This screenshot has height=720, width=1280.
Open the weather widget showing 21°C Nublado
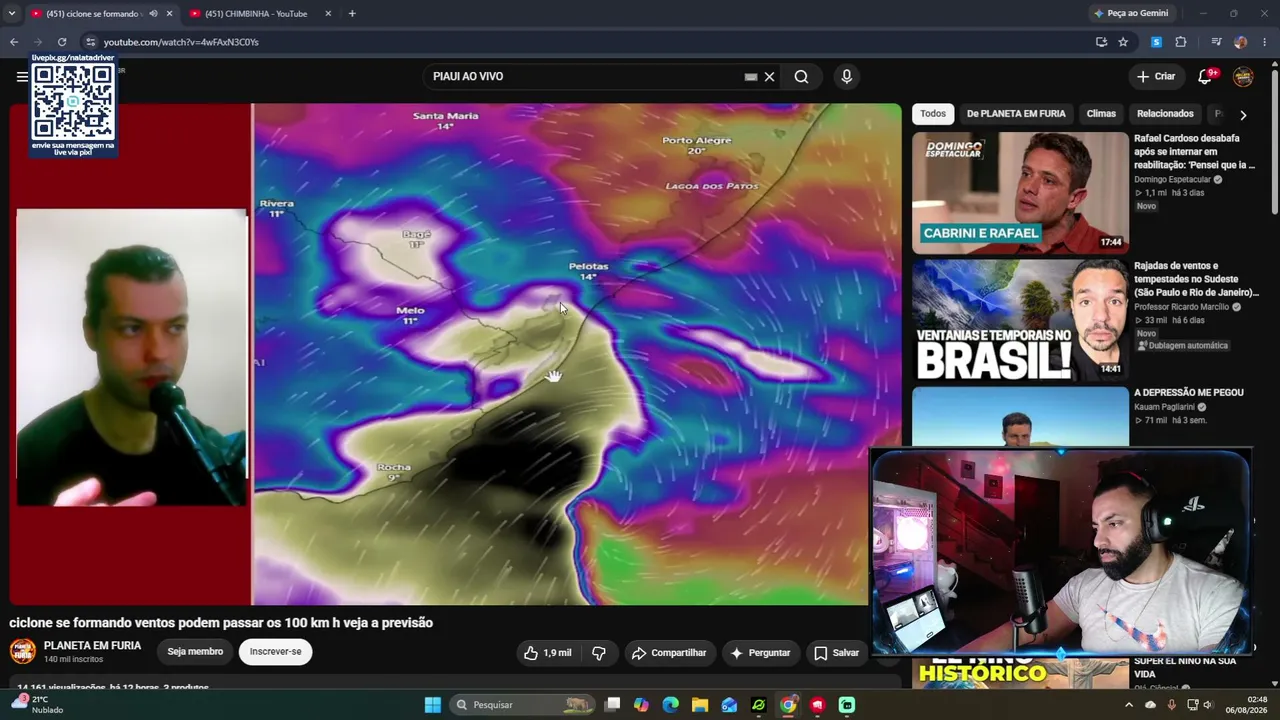40,705
